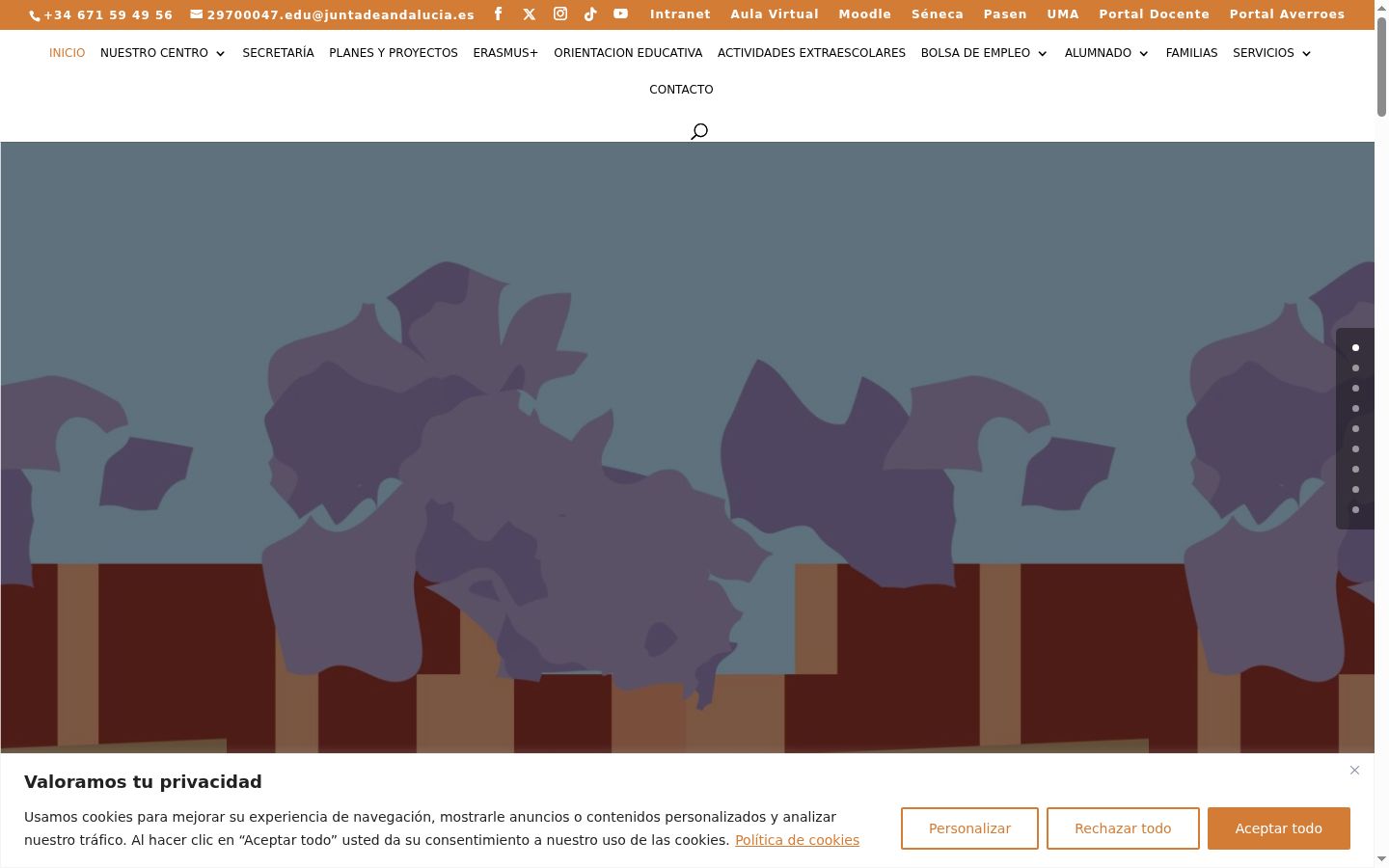Screen dimensions: 1389x868
Task: Open the CONTACTO menu item
Action: pyautogui.click(x=681, y=90)
